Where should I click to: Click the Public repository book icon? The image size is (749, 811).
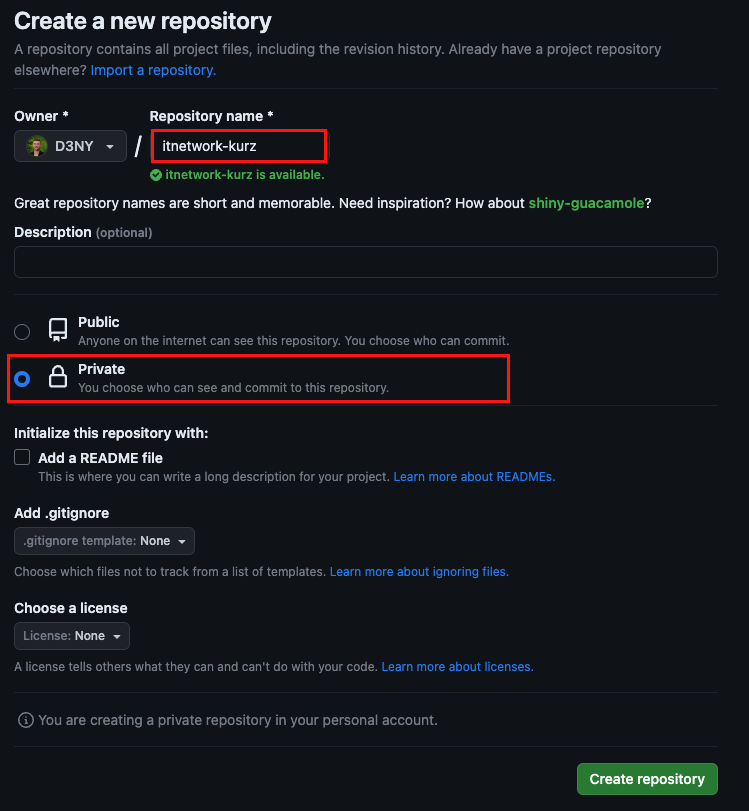pos(58,331)
